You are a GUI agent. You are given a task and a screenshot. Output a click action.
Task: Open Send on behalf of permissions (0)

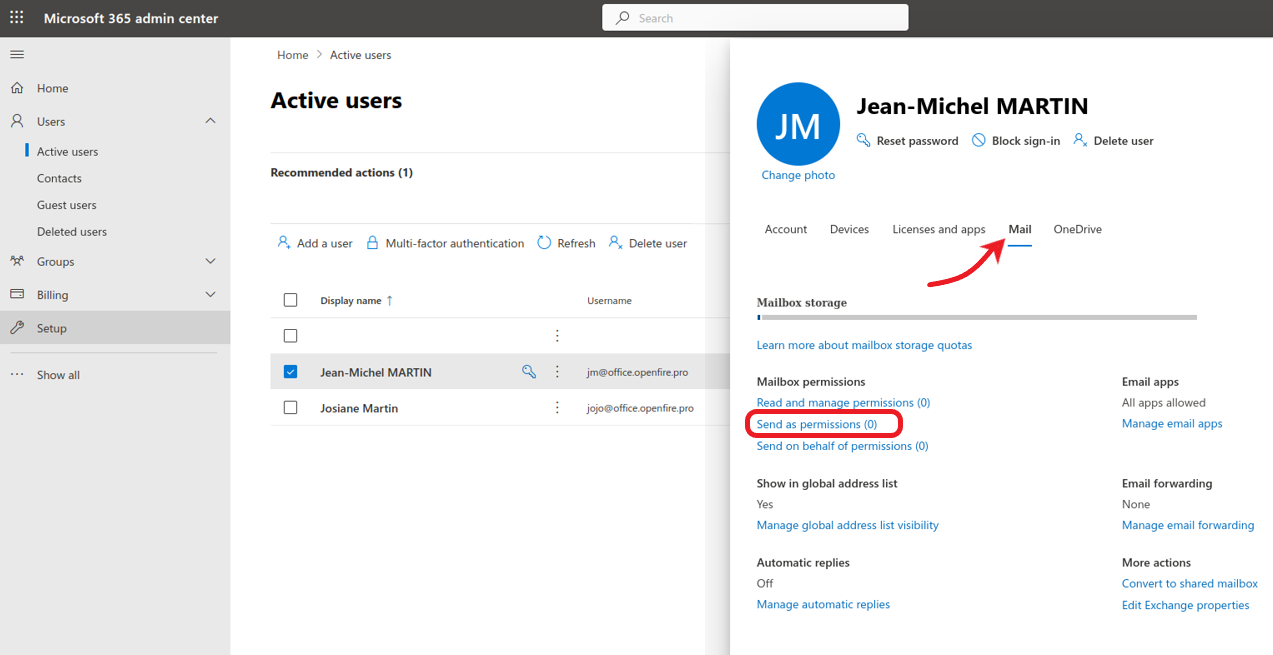842,446
